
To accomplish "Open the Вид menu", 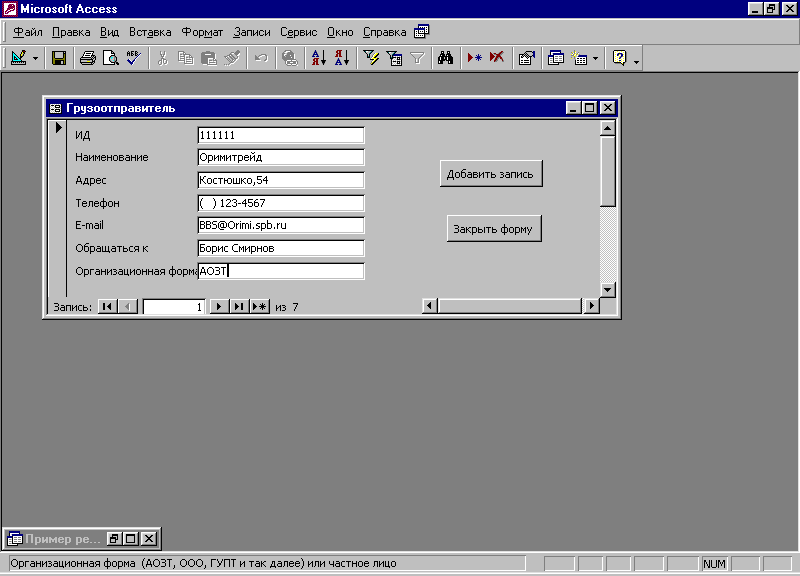I will (x=109, y=32).
